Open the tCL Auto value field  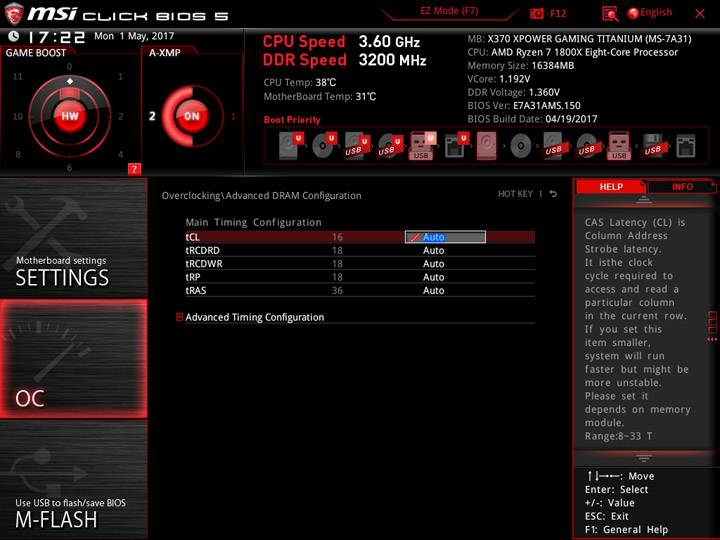(445, 237)
